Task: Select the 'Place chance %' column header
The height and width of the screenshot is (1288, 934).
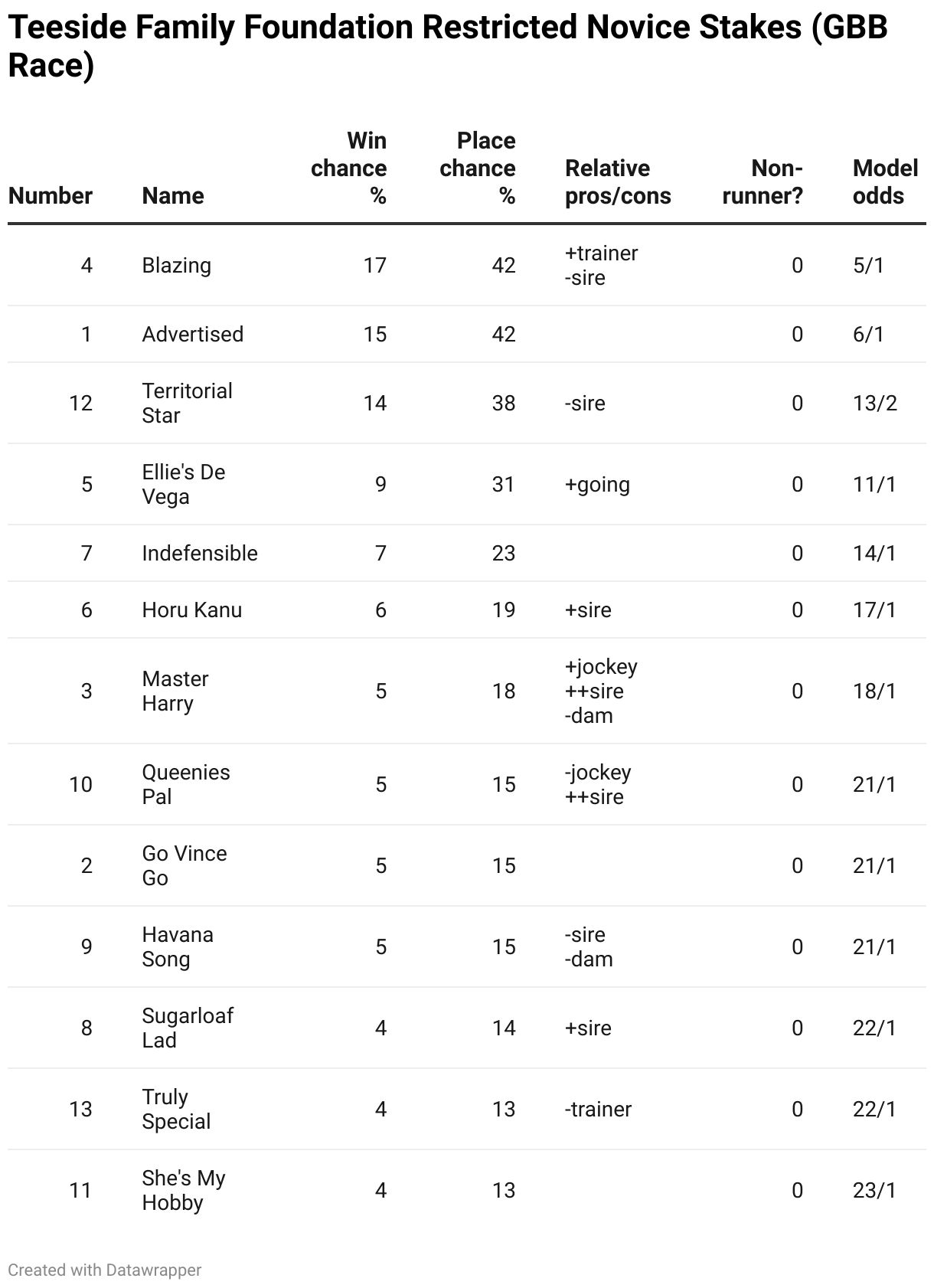Action: (x=478, y=168)
